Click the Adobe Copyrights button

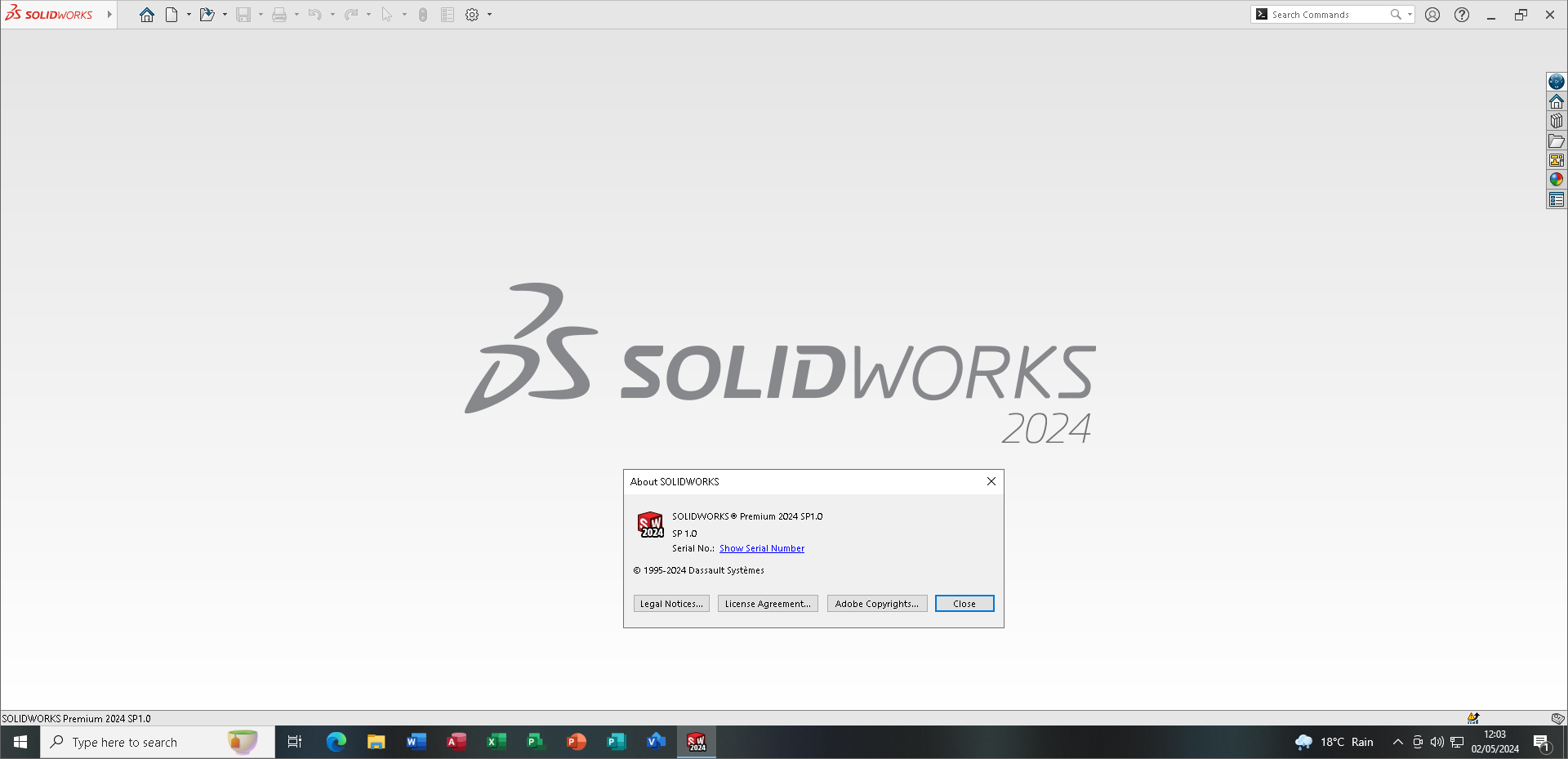point(877,604)
